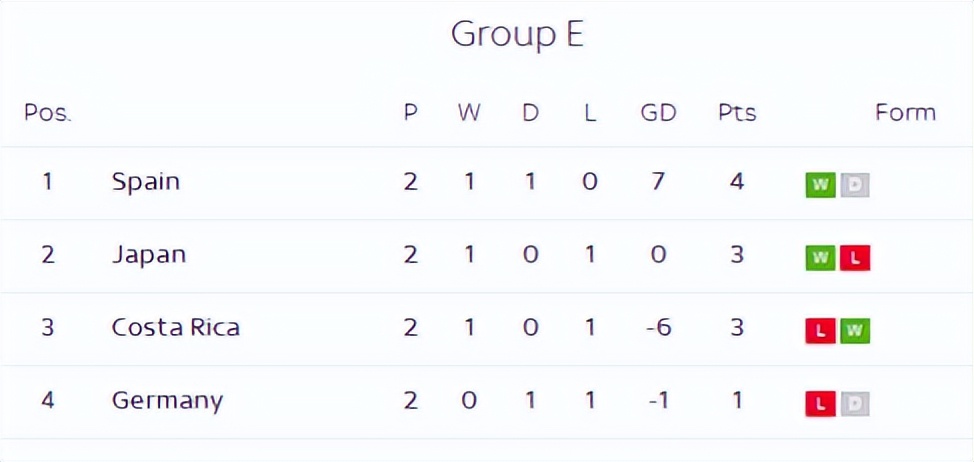
Task: Click Costa Rica's red L form badge
Action: 820,331
